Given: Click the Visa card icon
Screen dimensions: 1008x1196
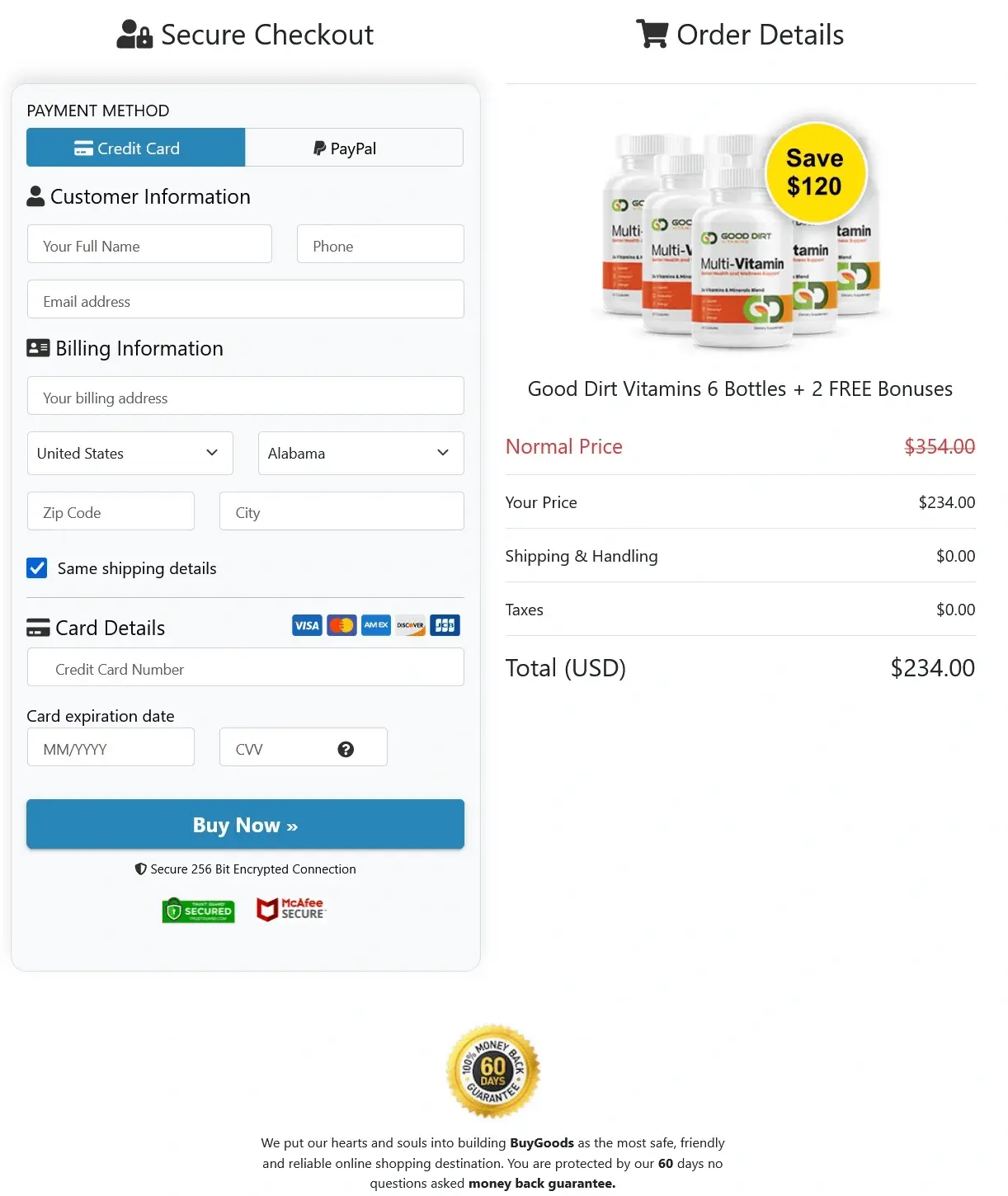Looking at the screenshot, I should click(306, 624).
